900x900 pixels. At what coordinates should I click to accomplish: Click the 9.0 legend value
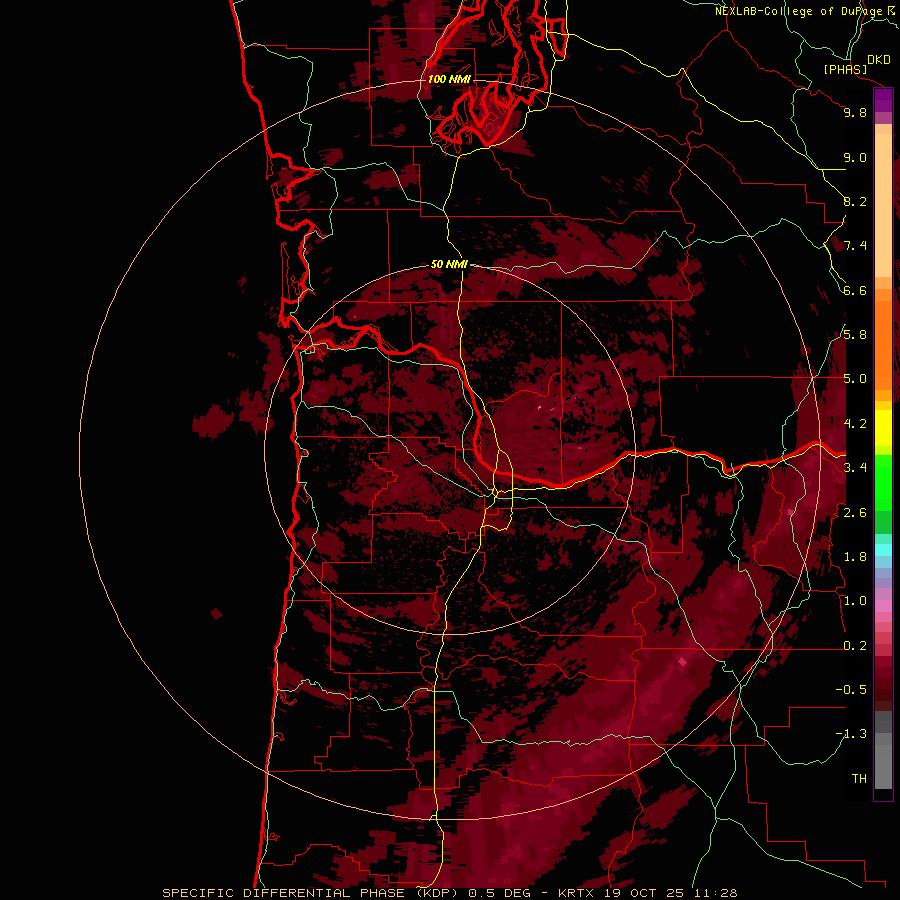point(855,157)
